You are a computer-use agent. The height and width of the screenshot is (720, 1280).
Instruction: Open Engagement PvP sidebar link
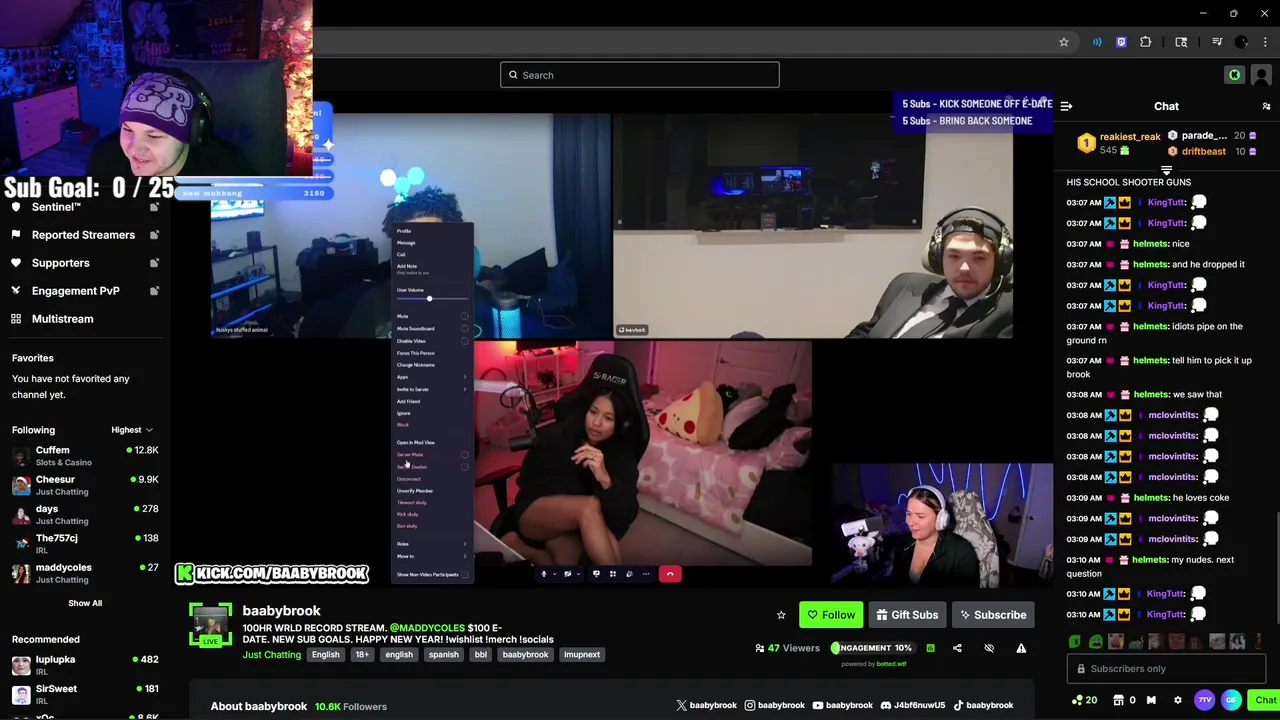click(75, 291)
